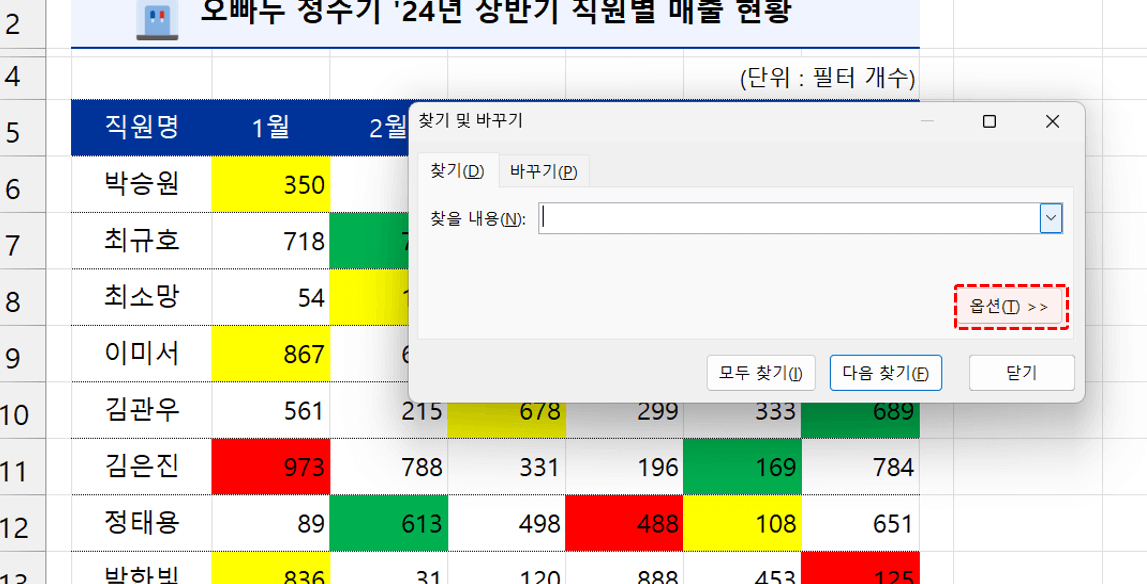The width and height of the screenshot is (1147, 584).
Task: Click the 모두 찾기 button
Action: [x=761, y=373]
